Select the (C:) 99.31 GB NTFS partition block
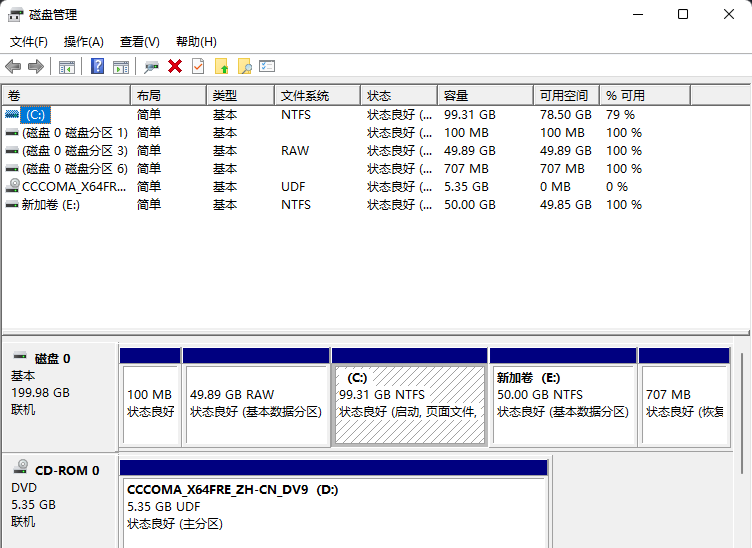This screenshot has width=752, height=548. [x=410, y=403]
